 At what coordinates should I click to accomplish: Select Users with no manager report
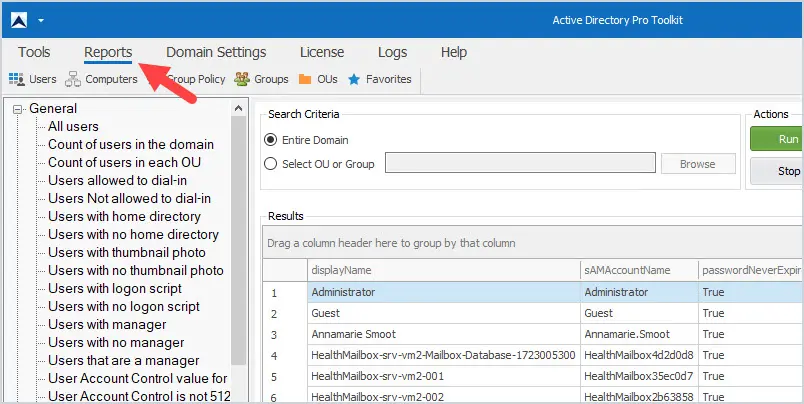point(116,342)
